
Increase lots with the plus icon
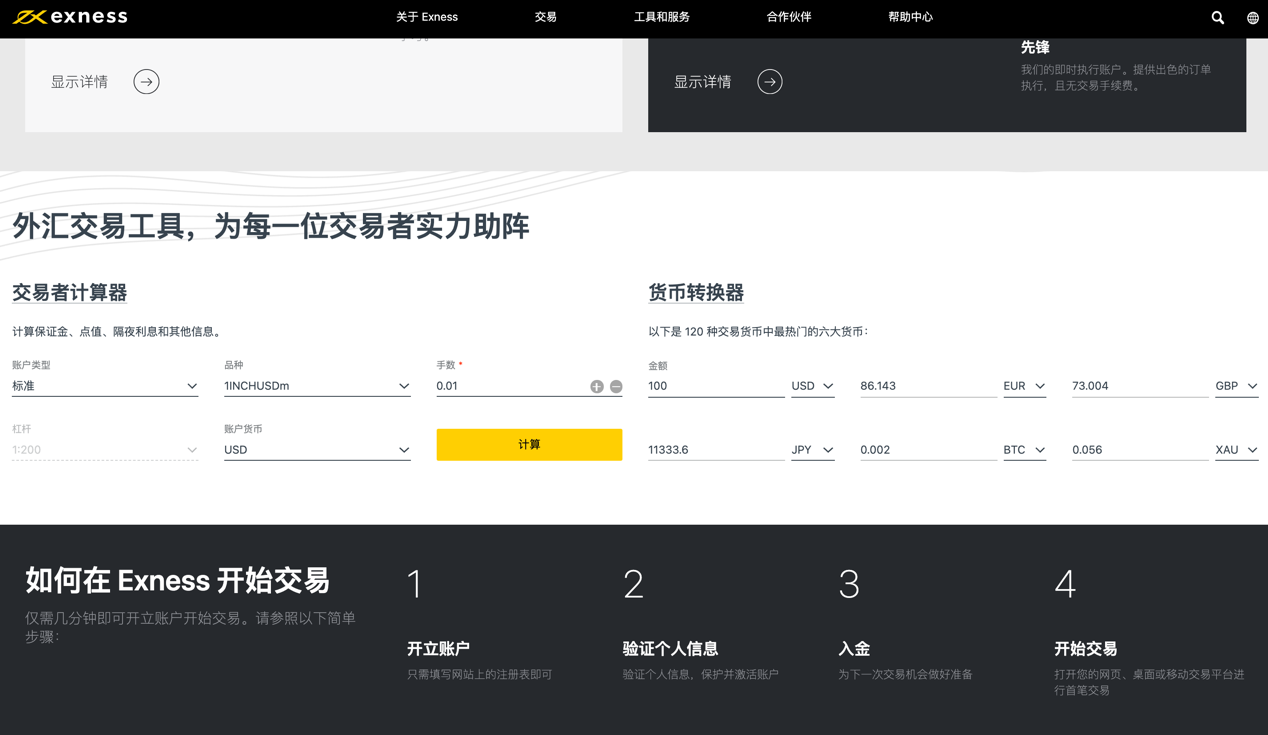point(597,386)
